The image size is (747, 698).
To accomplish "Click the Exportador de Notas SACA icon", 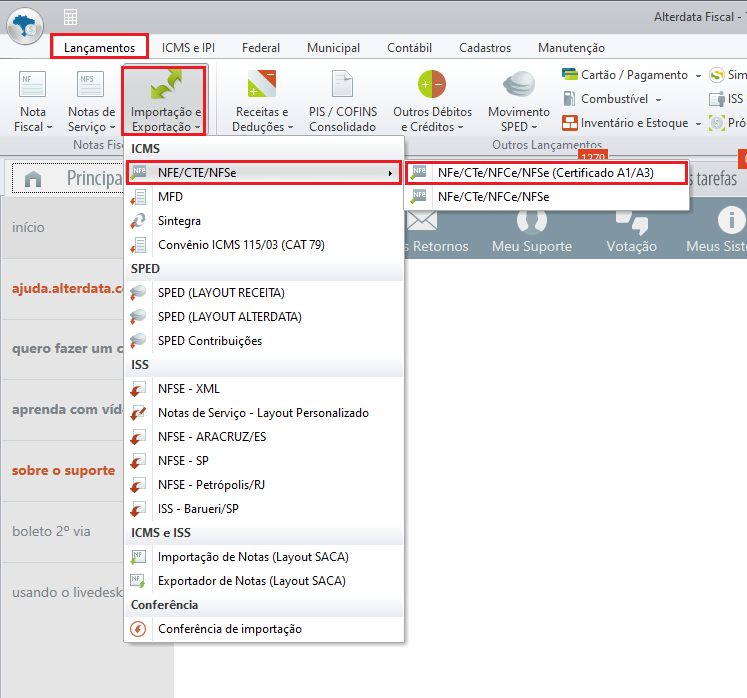I will [x=138, y=581].
